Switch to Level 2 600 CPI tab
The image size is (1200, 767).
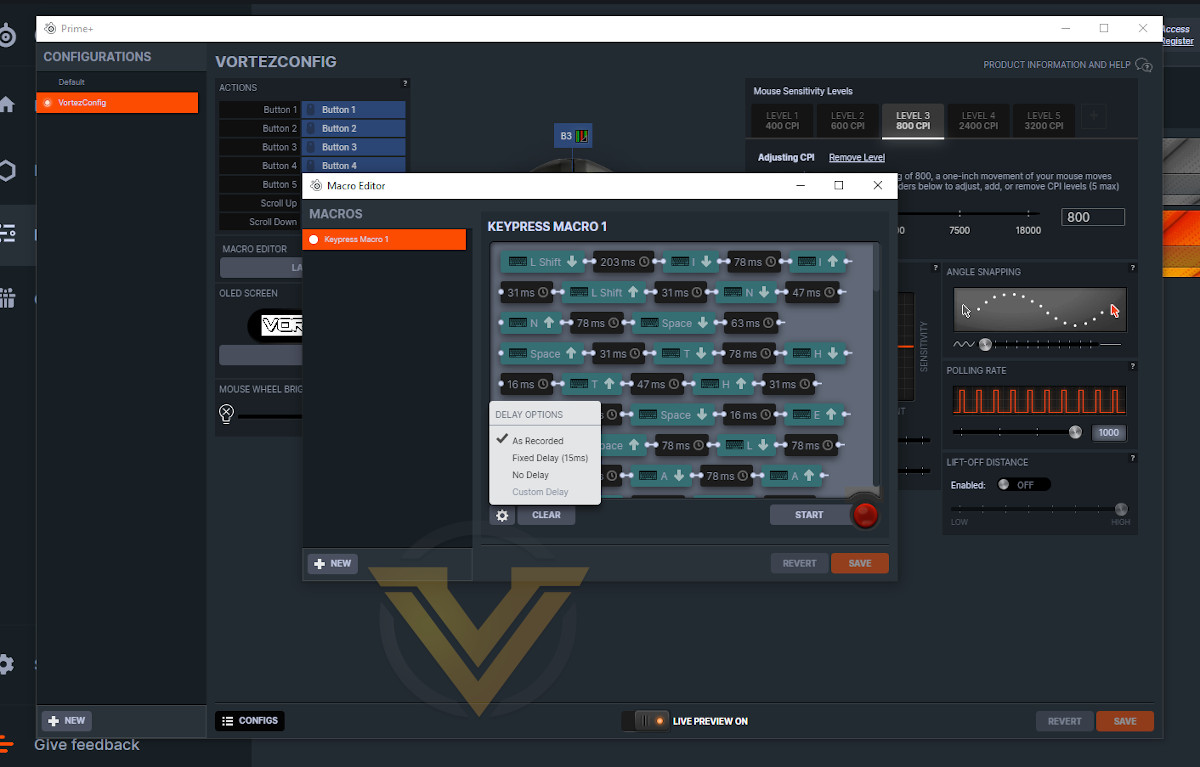847,121
